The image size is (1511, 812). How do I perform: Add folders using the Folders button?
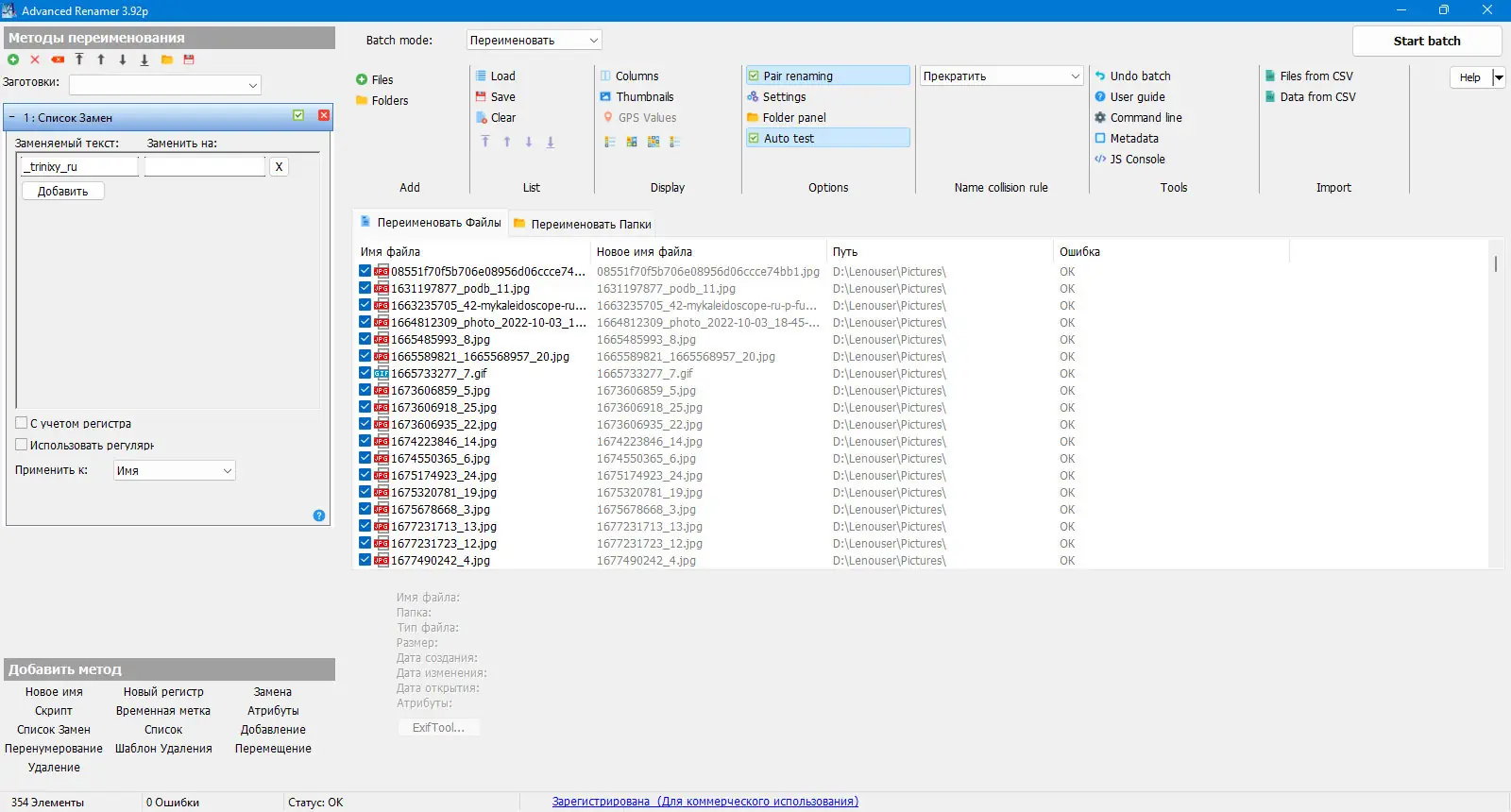(x=382, y=100)
